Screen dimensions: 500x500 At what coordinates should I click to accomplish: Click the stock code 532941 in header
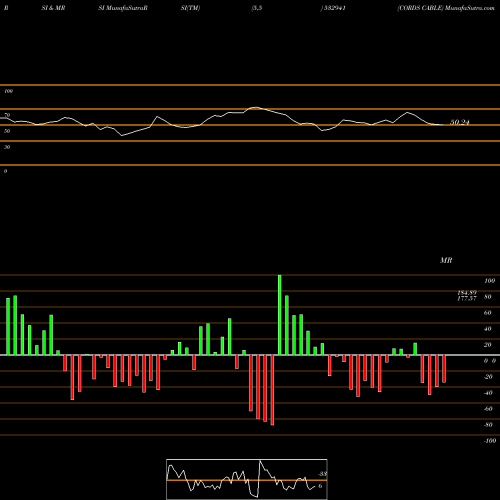coord(334,8)
